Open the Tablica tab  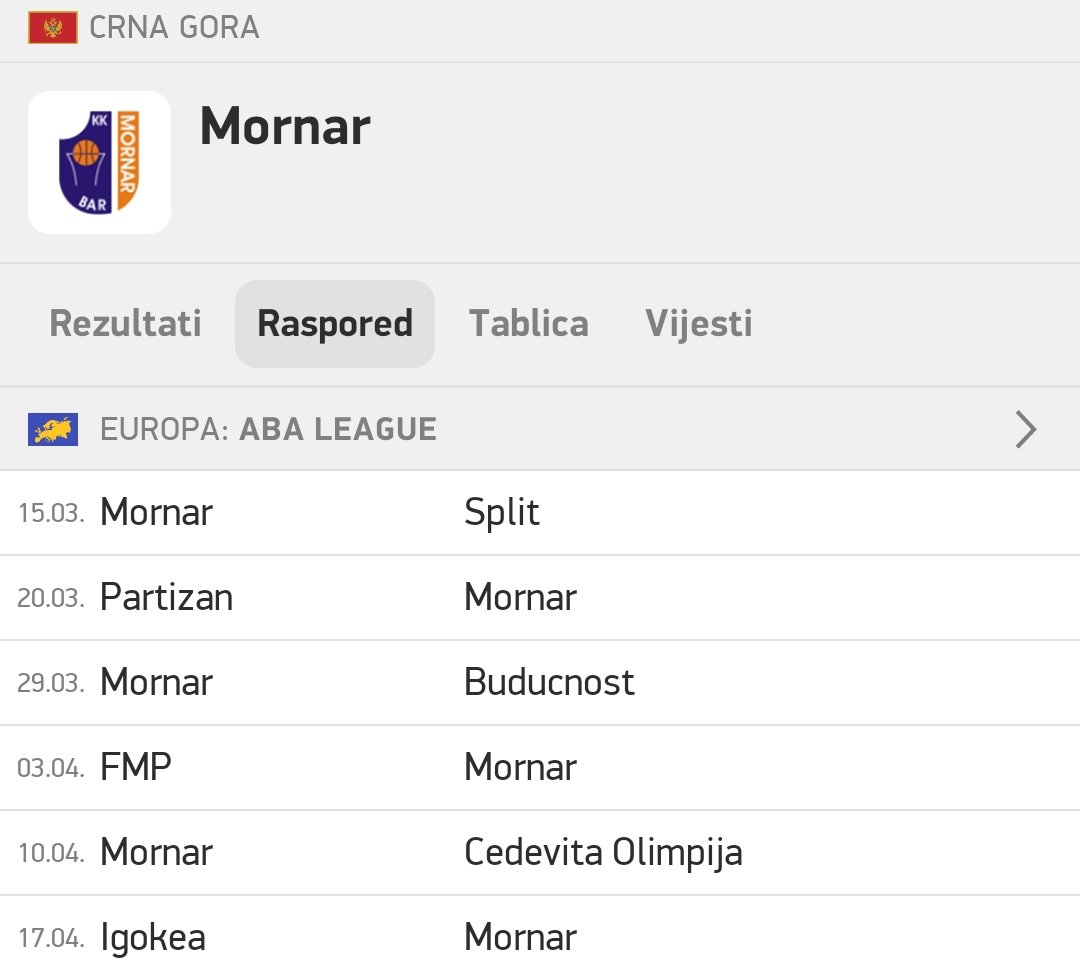click(x=529, y=324)
